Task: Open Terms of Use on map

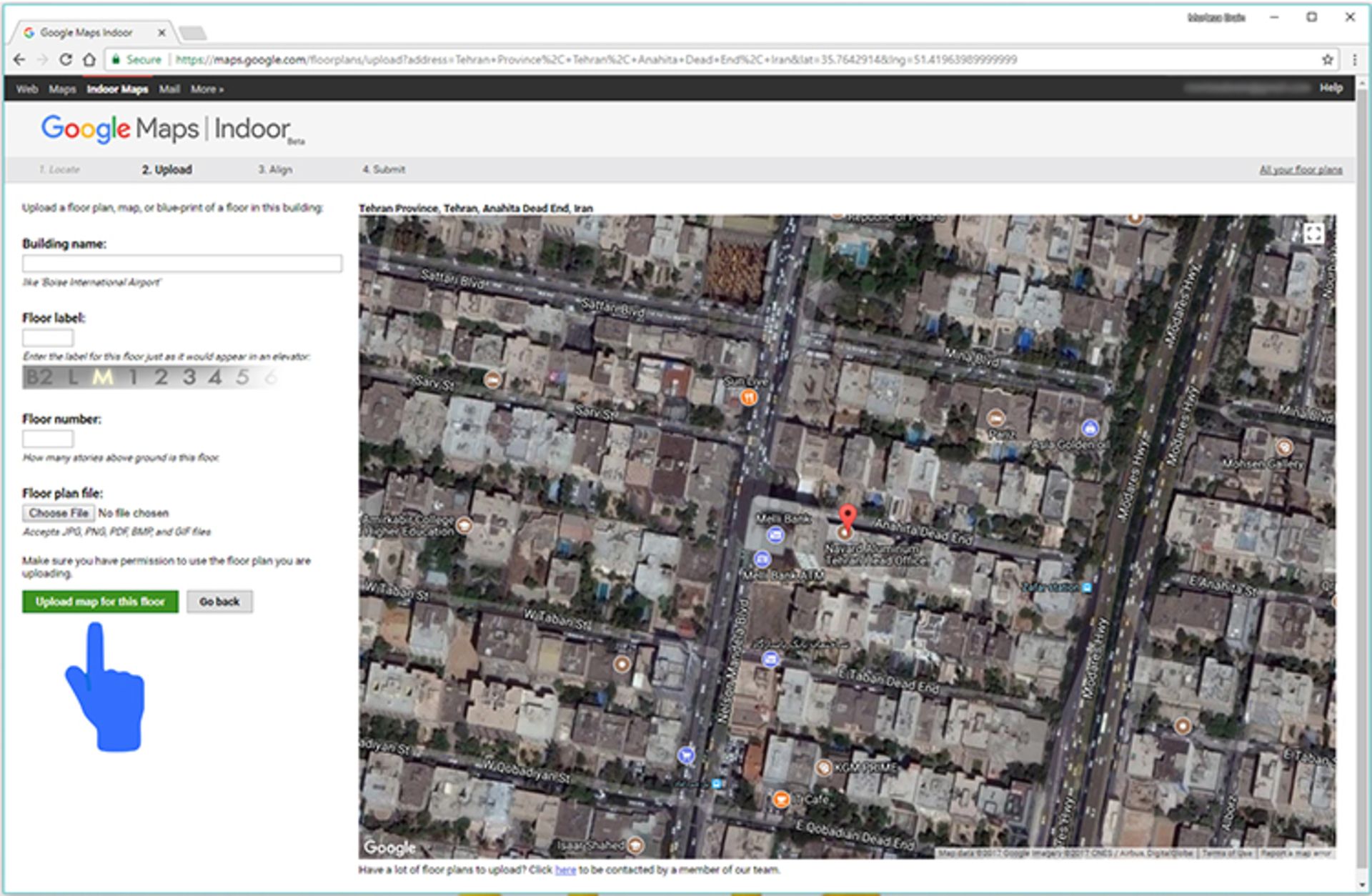Action: [1226, 853]
